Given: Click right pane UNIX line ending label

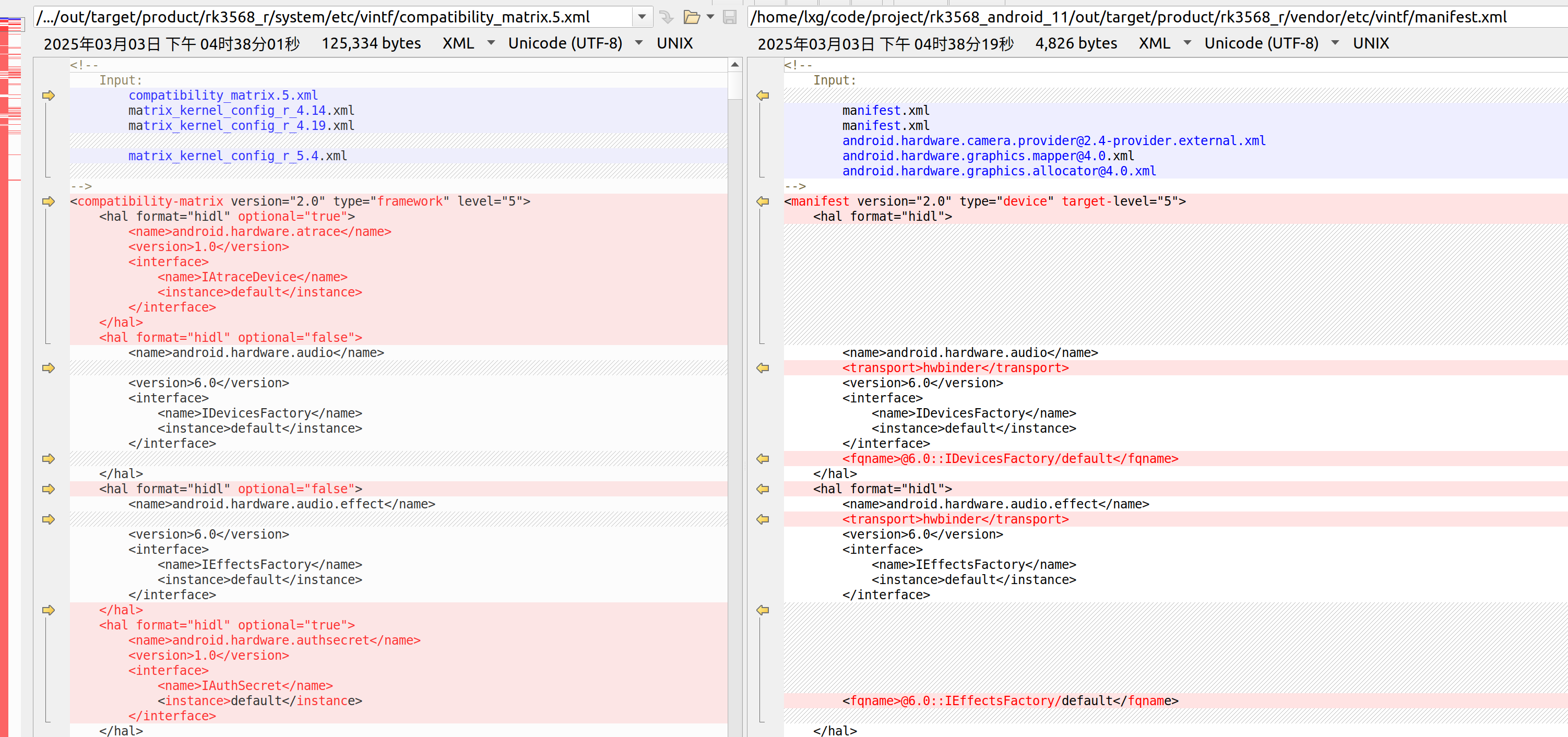Looking at the screenshot, I should pos(1371,43).
